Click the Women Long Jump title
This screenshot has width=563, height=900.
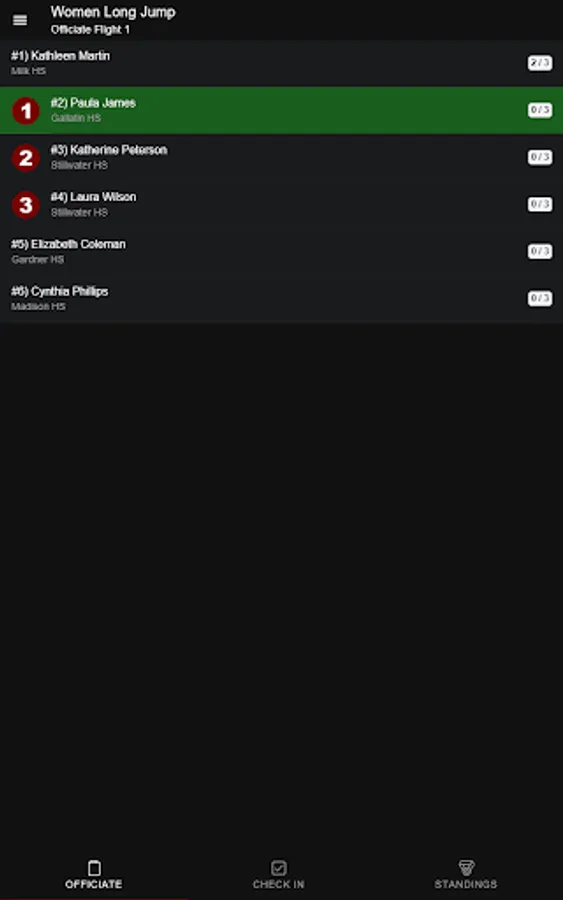pyautogui.click(x=113, y=12)
